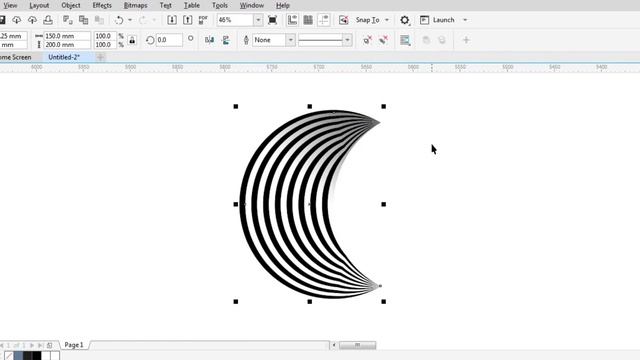Click the Undo arrow icon

119,20
